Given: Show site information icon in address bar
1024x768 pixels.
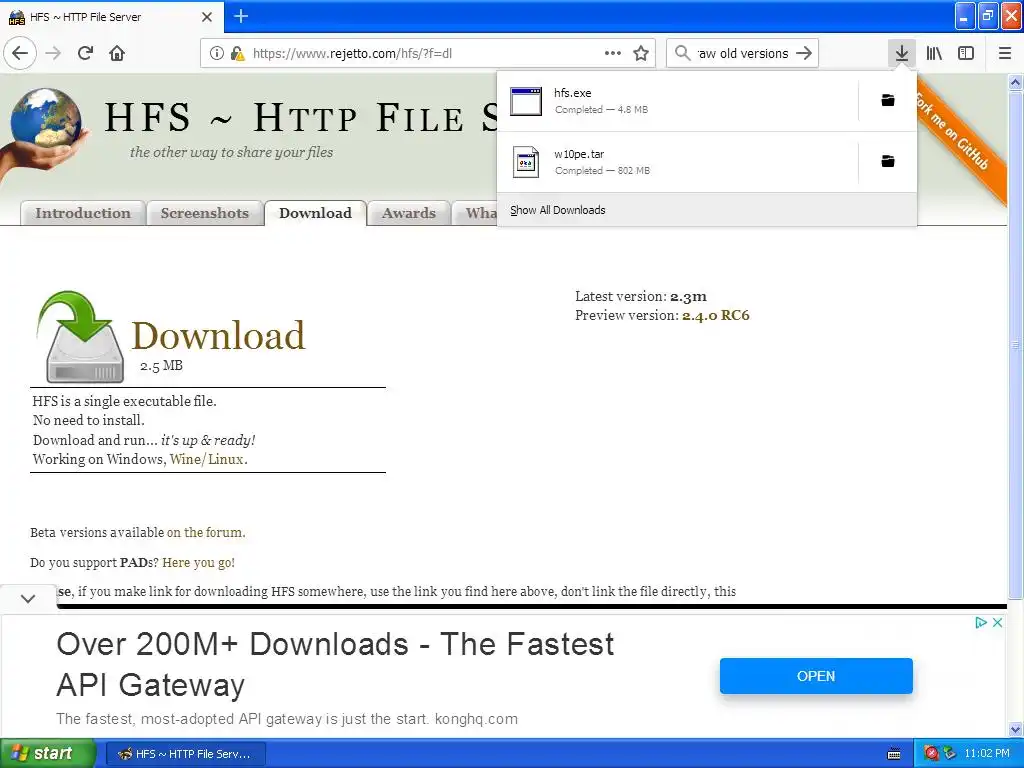Looking at the screenshot, I should 216,53.
